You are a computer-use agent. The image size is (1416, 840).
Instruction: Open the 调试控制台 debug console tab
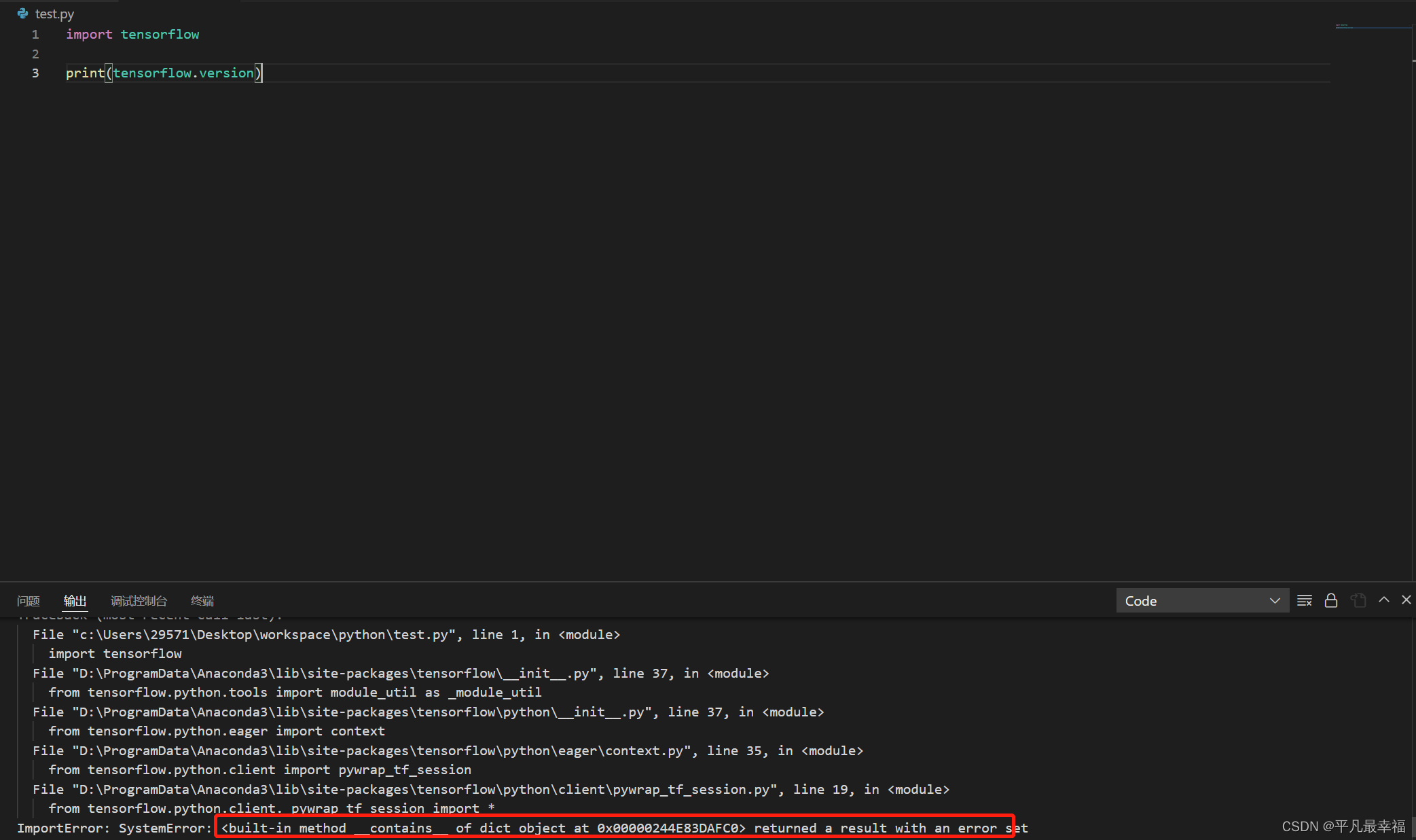pyautogui.click(x=139, y=601)
